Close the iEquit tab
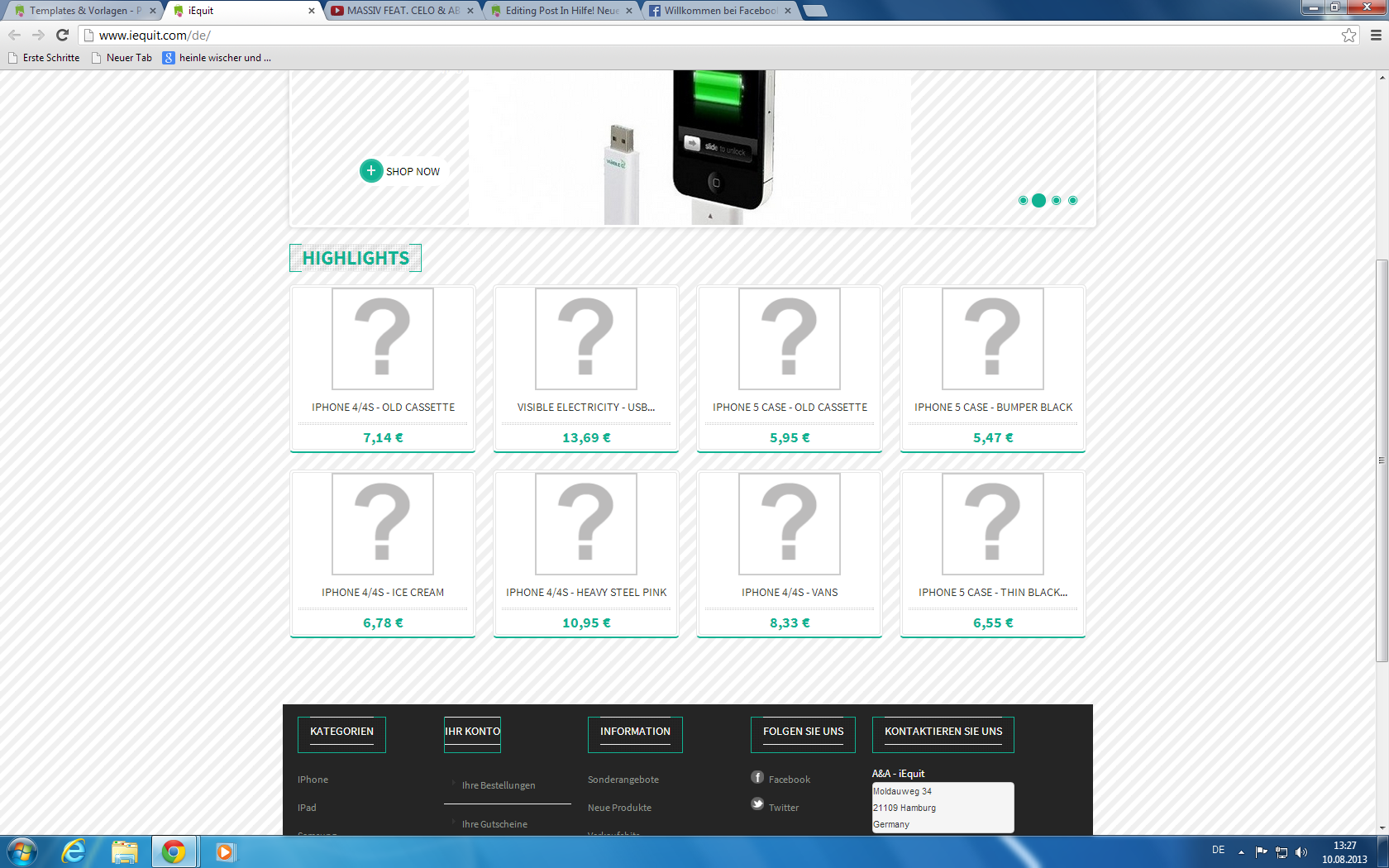The width and height of the screenshot is (1389, 868). pyautogui.click(x=312, y=11)
